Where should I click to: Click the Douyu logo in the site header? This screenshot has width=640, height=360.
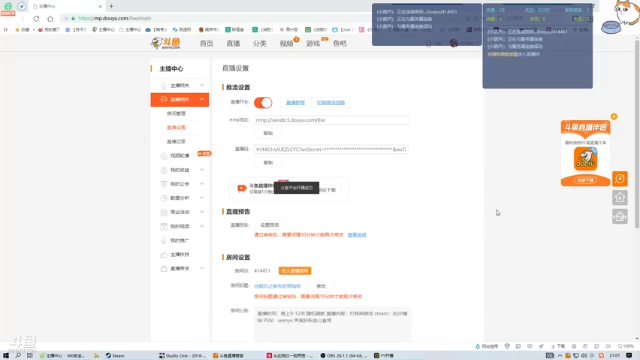165,43
